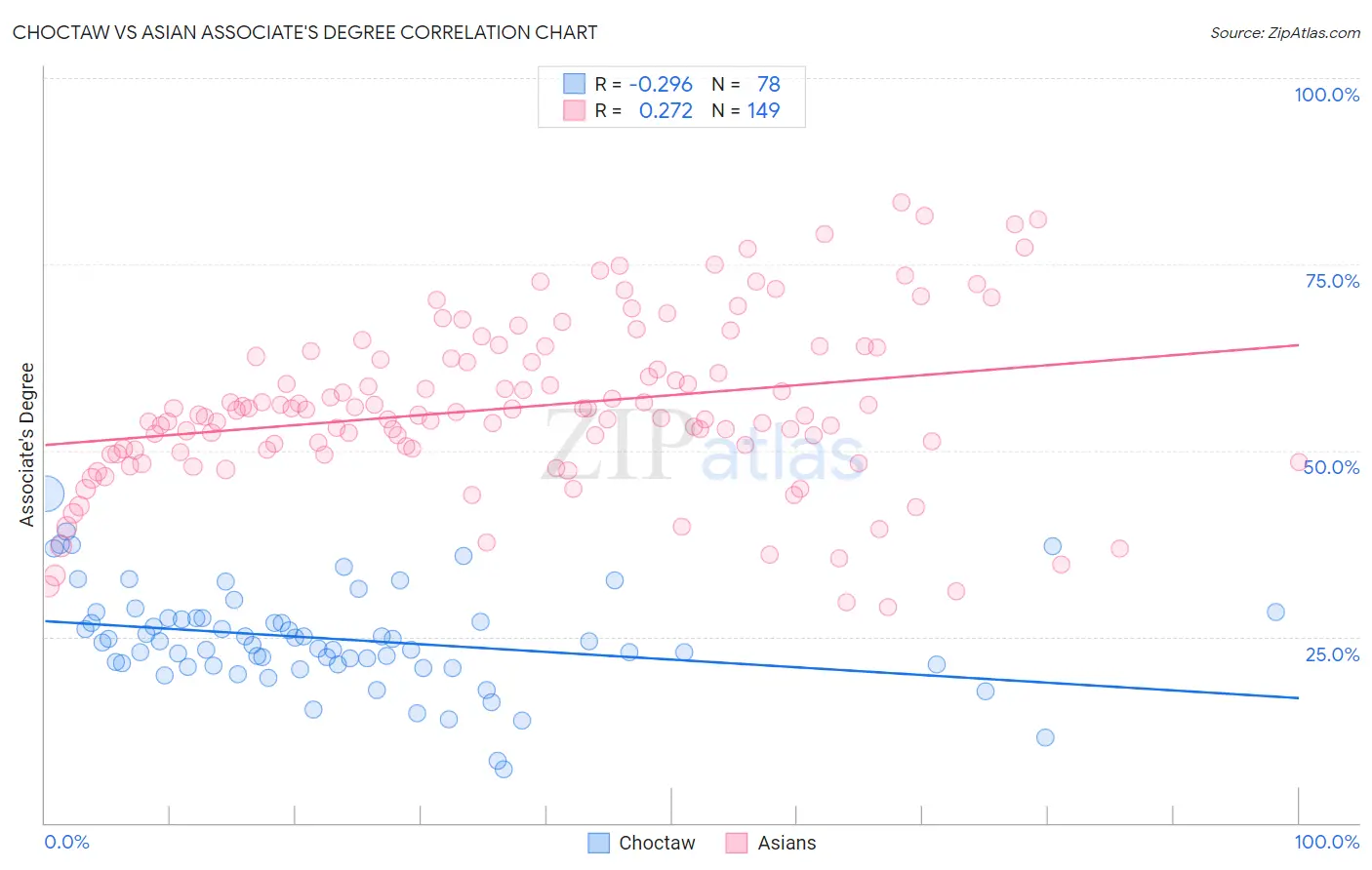This screenshot has width=1372, height=870.
Task: Click the ZIPatlas watermark in chart center
Action: tap(703, 445)
